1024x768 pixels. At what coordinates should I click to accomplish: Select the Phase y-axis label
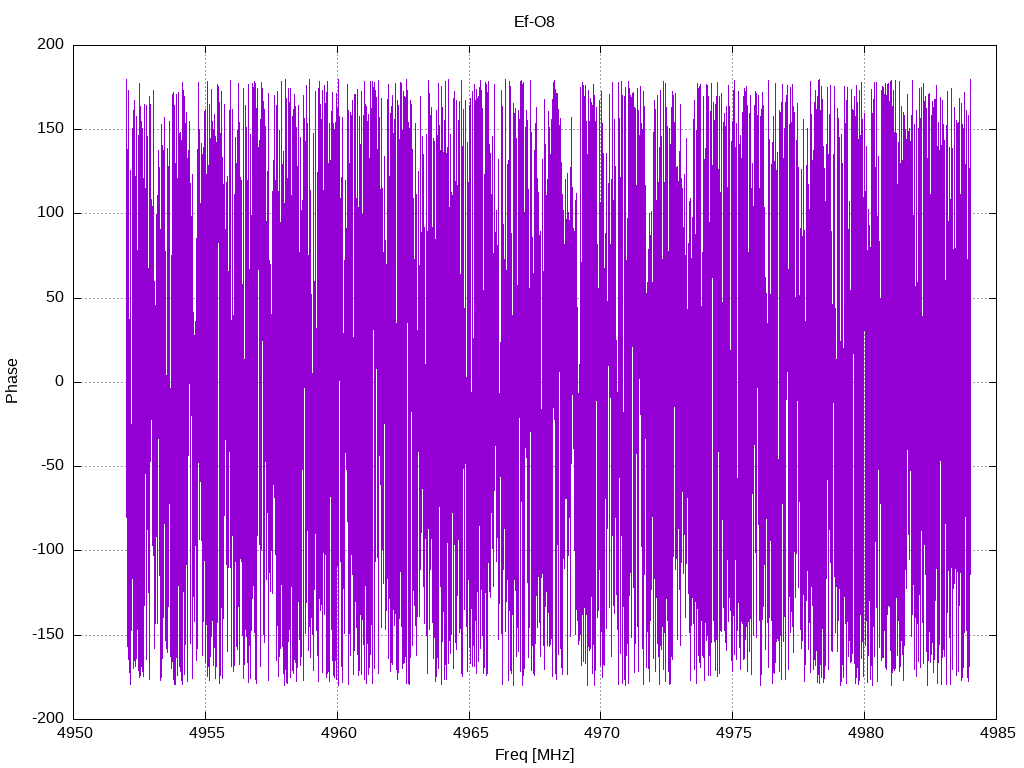tap(12, 381)
